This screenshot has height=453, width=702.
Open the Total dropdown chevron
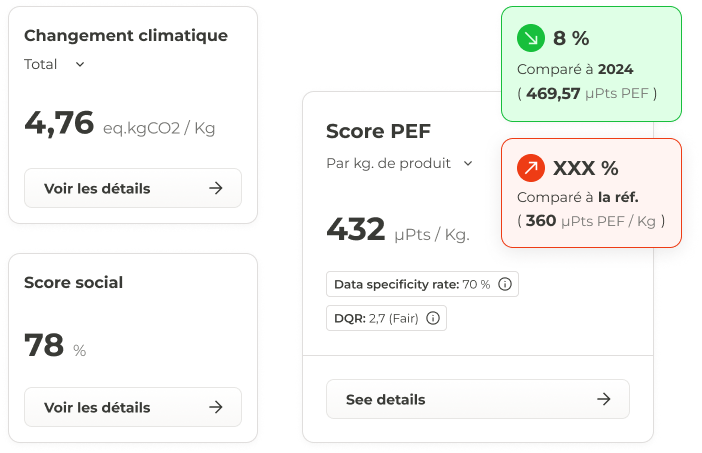pos(80,64)
